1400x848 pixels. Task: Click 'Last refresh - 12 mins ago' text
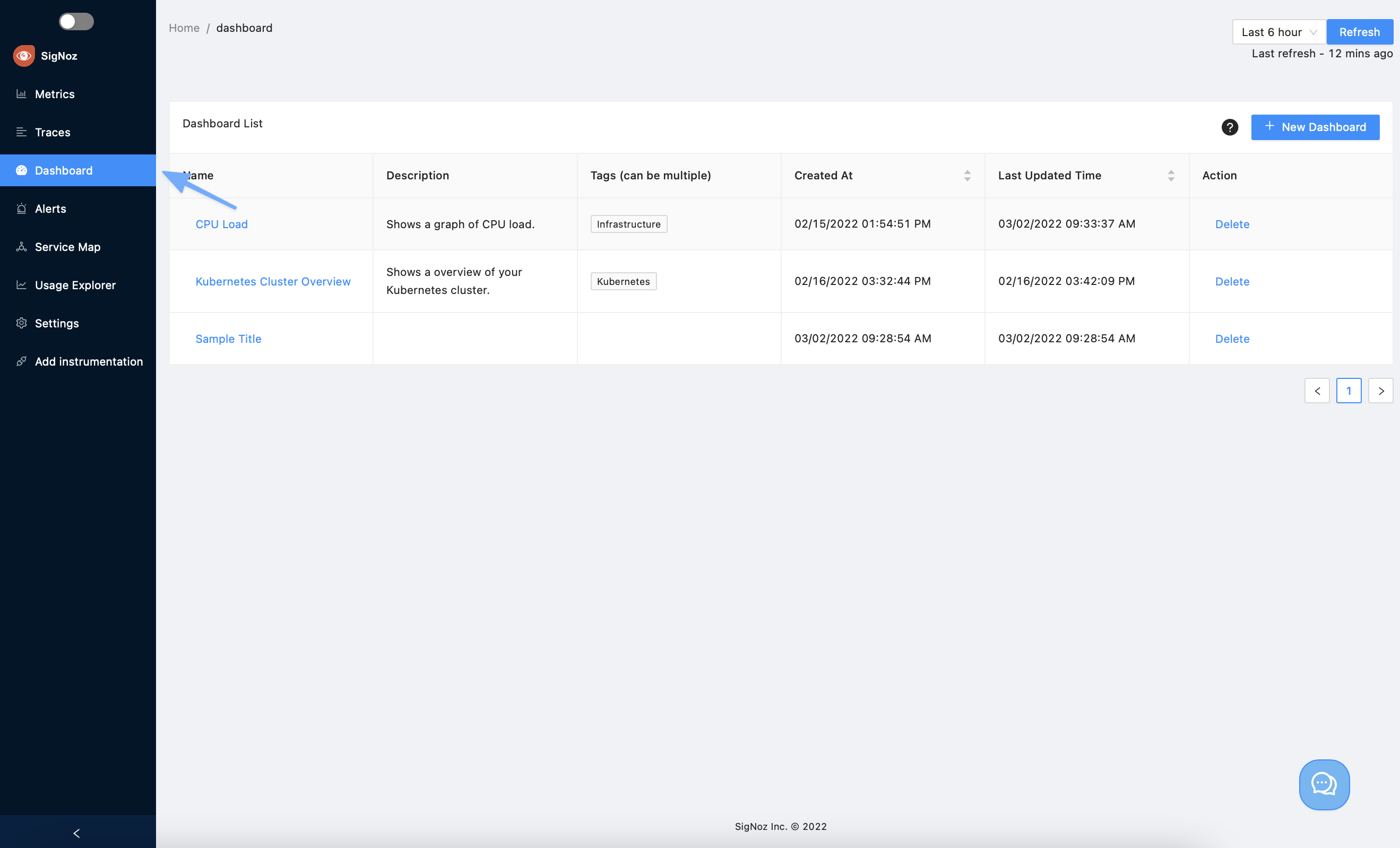click(1322, 54)
